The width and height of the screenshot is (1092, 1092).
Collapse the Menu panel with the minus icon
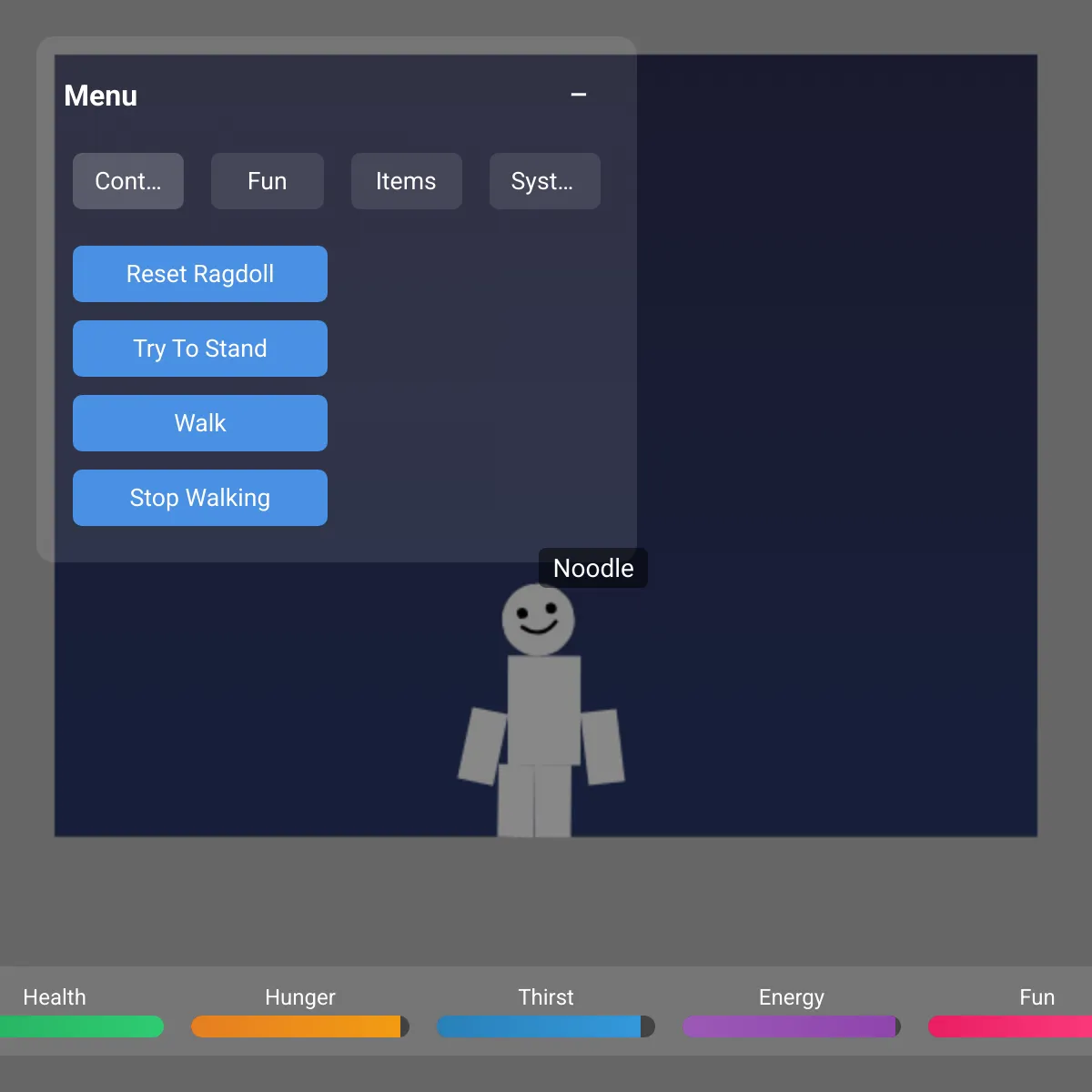point(579,95)
